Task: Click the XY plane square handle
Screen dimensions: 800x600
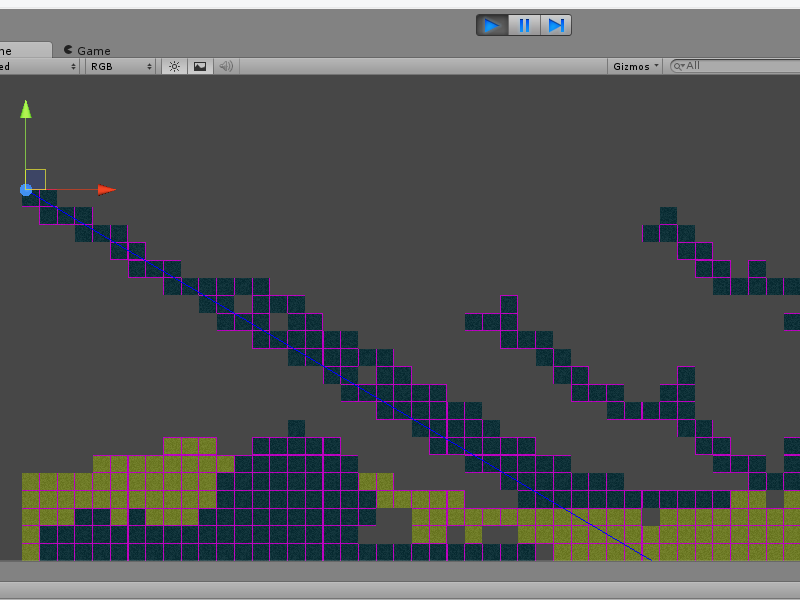Action: pyautogui.click(x=36, y=180)
